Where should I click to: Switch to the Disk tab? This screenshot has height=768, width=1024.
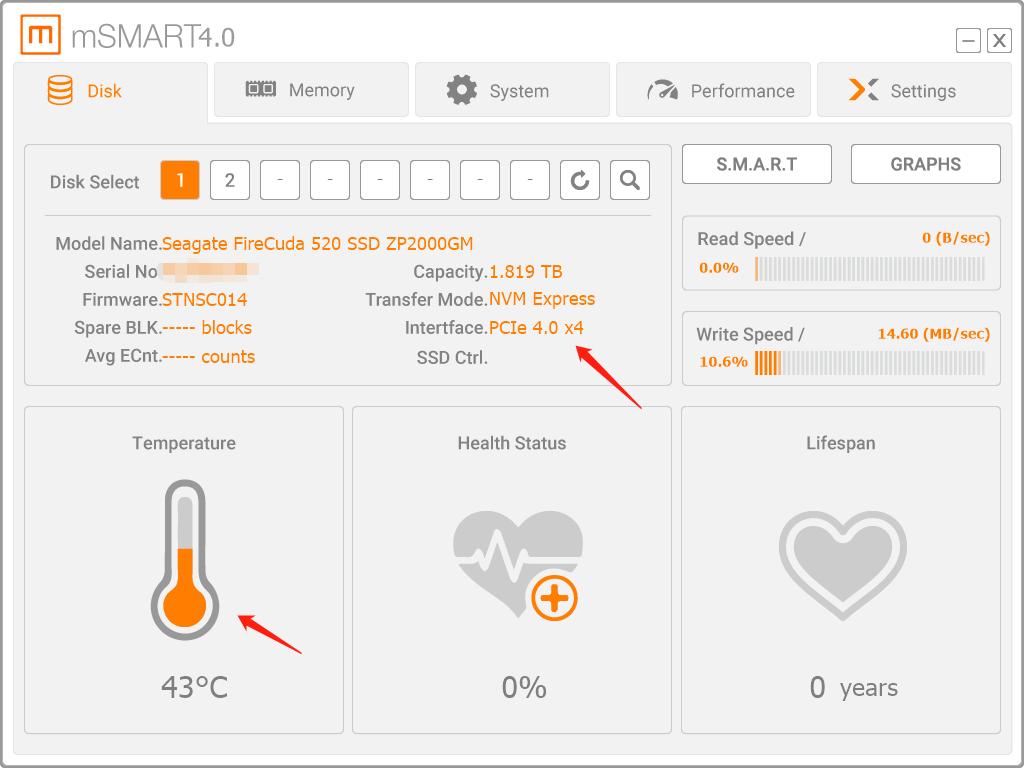110,91
